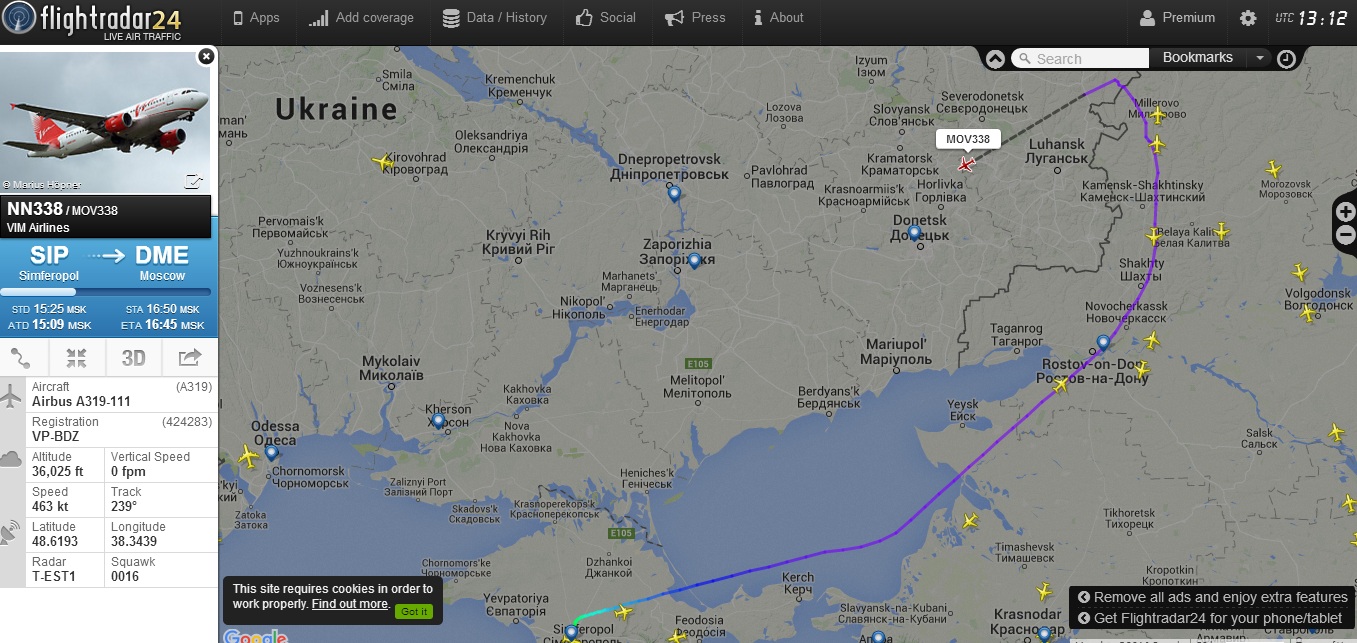Open the Data / History menu

click(x=494, y=18)
